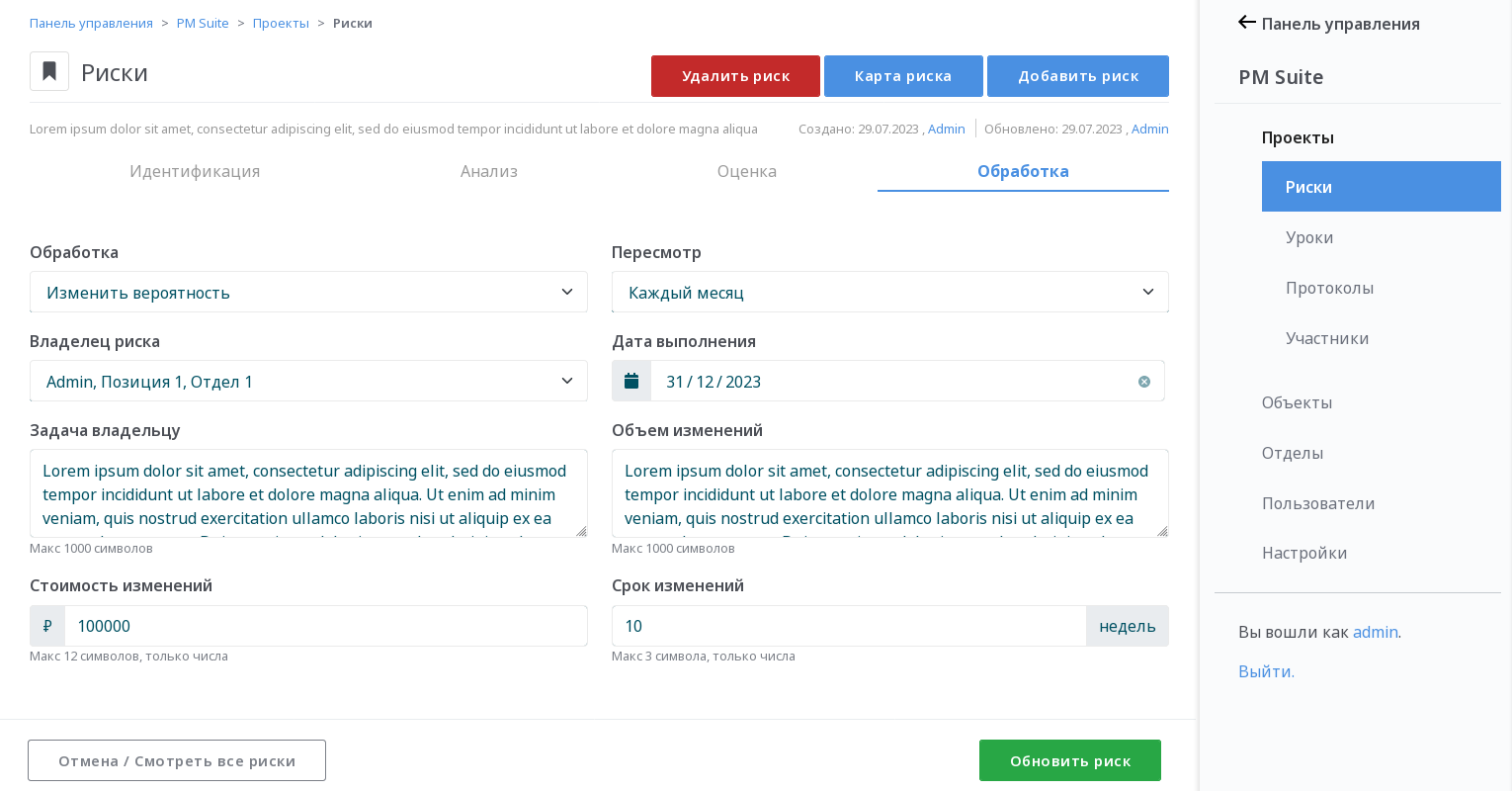The height and width of the screenshot is (791, 1512).
Task: Switch to the Анализ tab
Action: click(489, 171)
